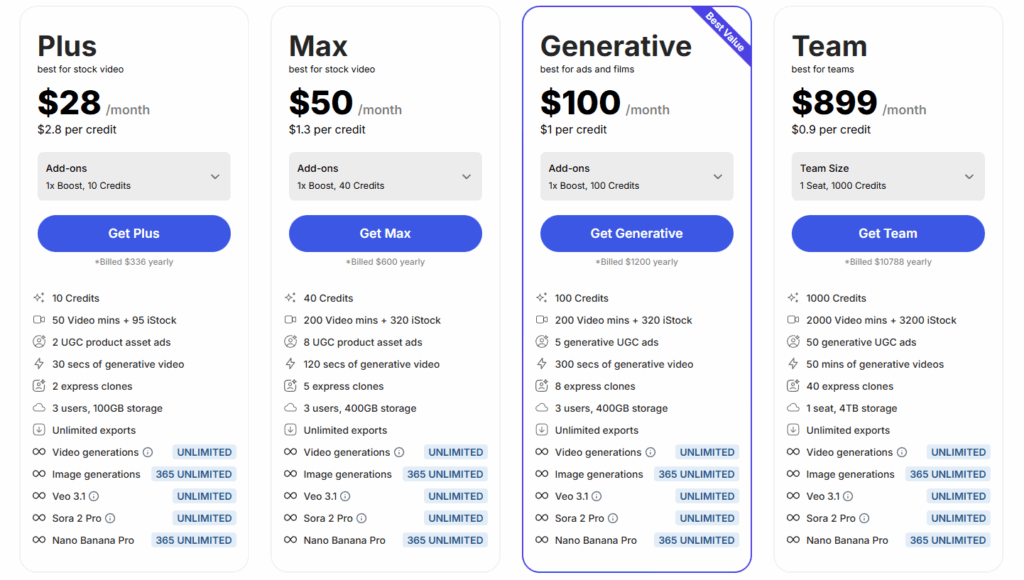Click the Get Team button
This screenshot has width=1024, height=580.
click(x=887, y=233)
